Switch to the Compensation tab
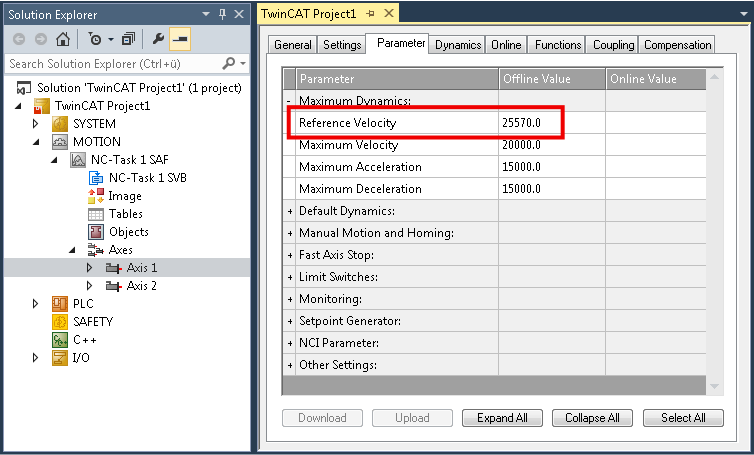The width and height of the screenshot is (754, 455). (677, 45)
